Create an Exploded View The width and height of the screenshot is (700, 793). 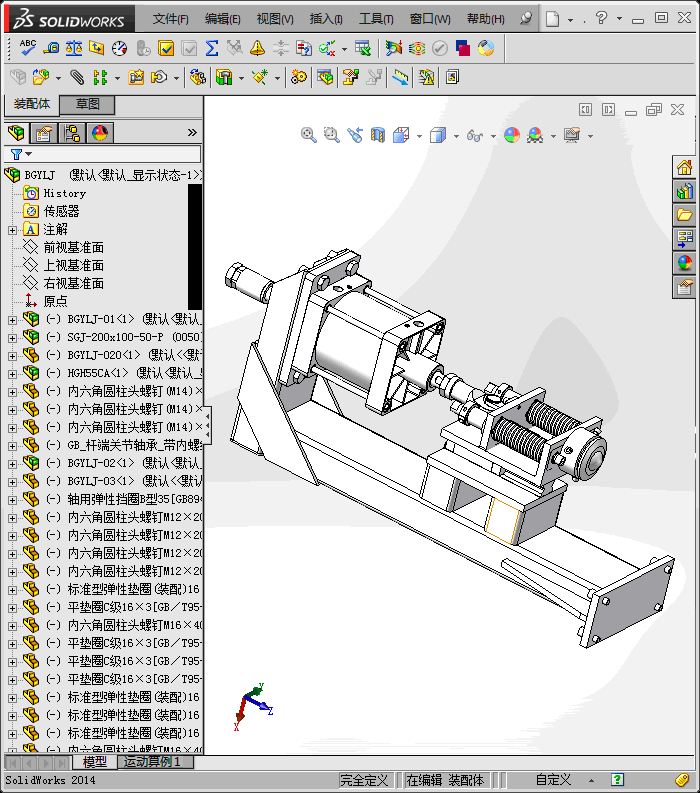(351, 77)
